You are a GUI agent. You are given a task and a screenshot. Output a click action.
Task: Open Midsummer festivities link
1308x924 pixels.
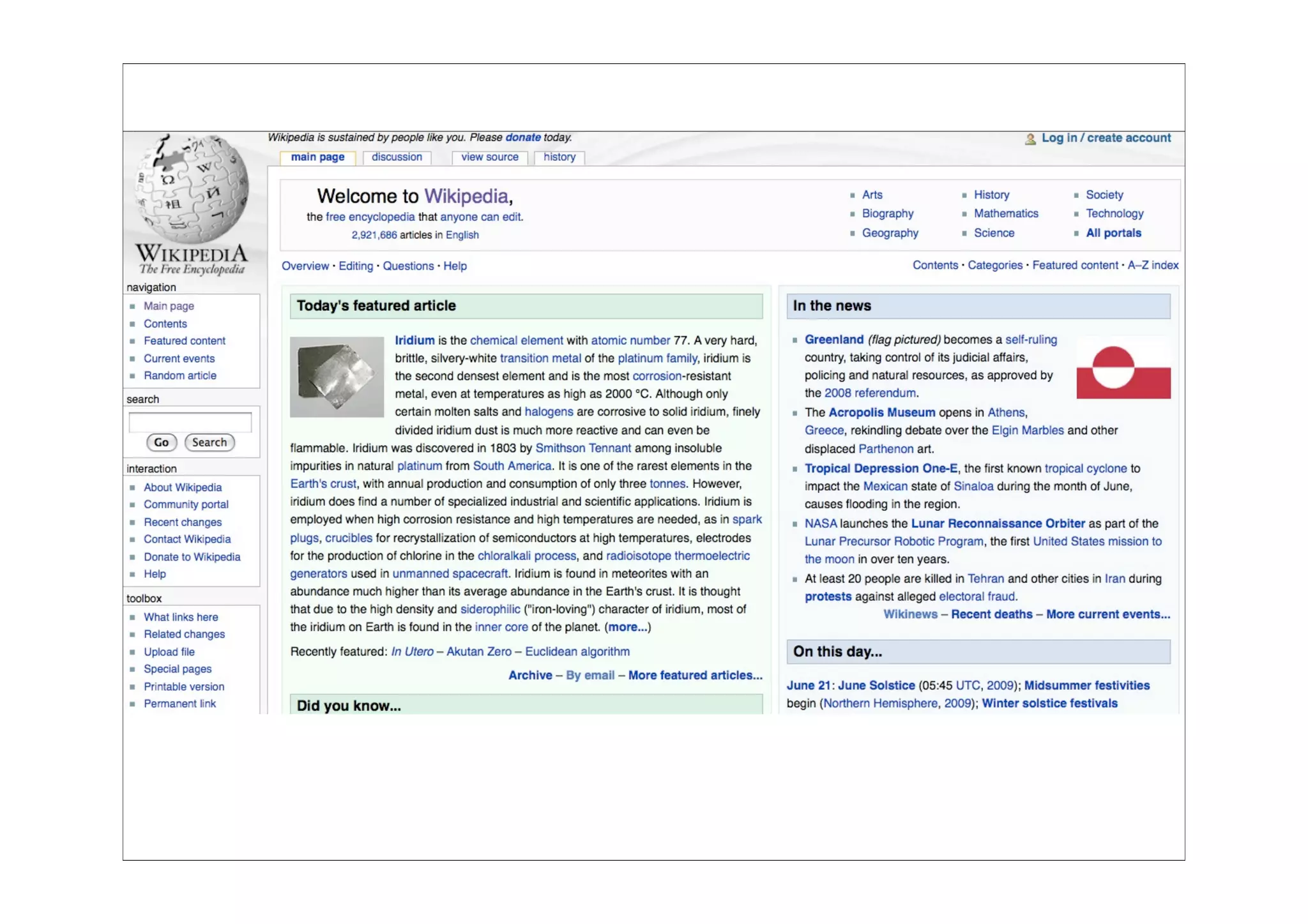click(x=1087, y=685)
